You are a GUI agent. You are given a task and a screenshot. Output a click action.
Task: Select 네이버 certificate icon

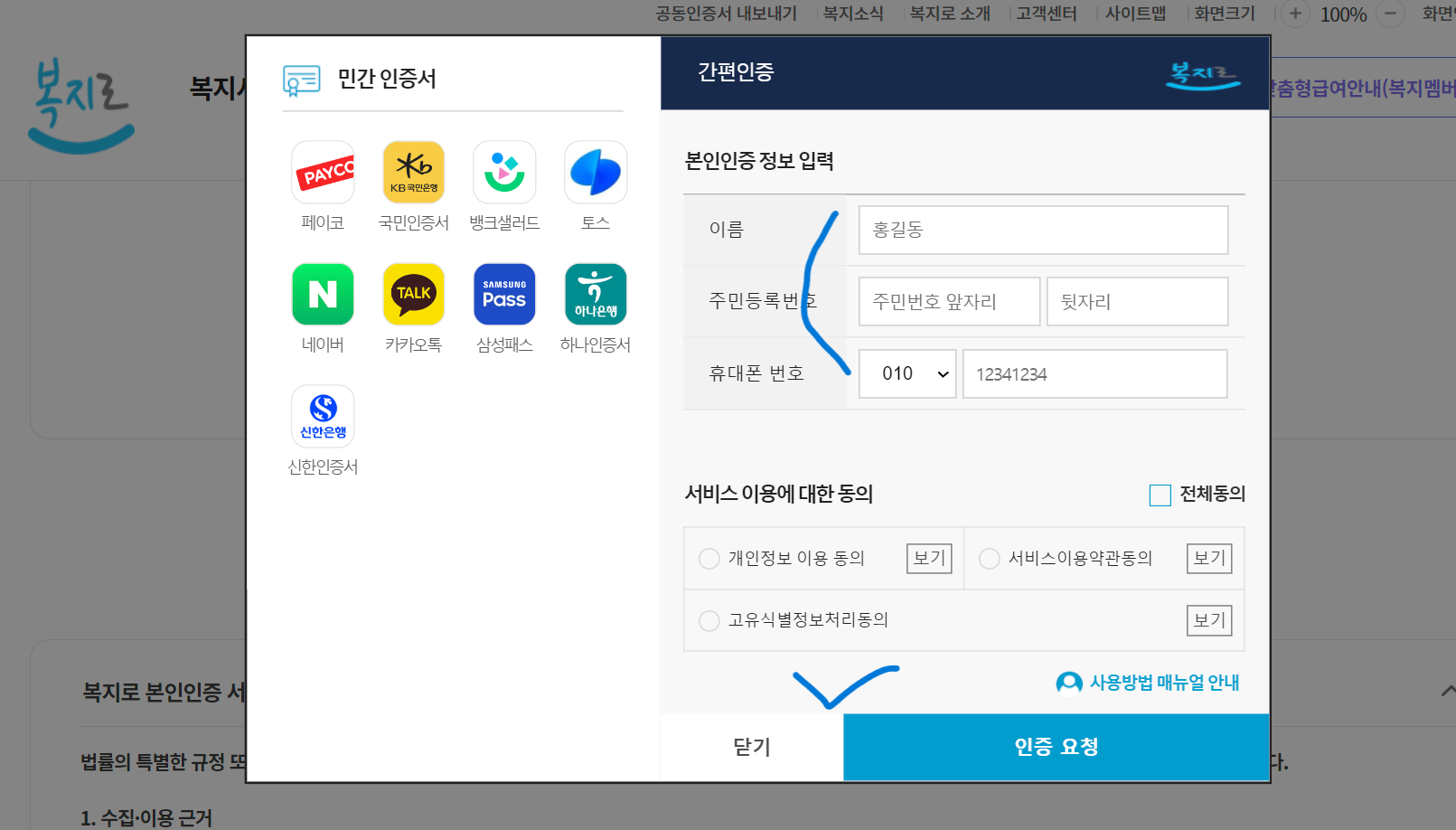(x=323, y=294)
